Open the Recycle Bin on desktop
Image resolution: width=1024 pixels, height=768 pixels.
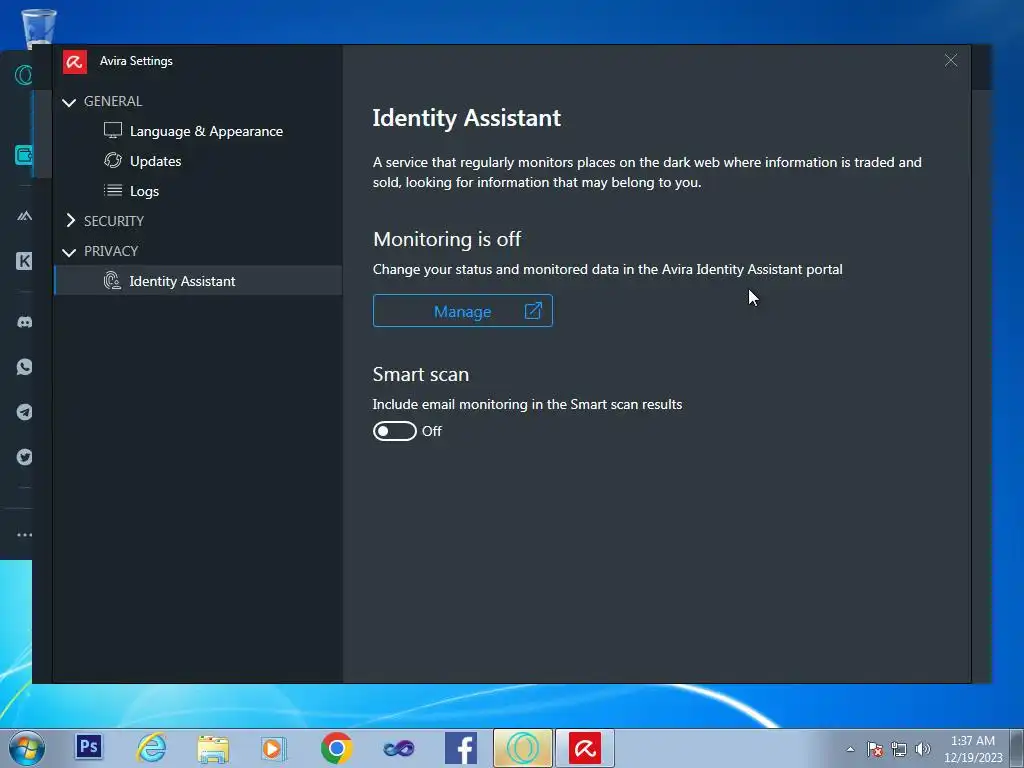39,27
